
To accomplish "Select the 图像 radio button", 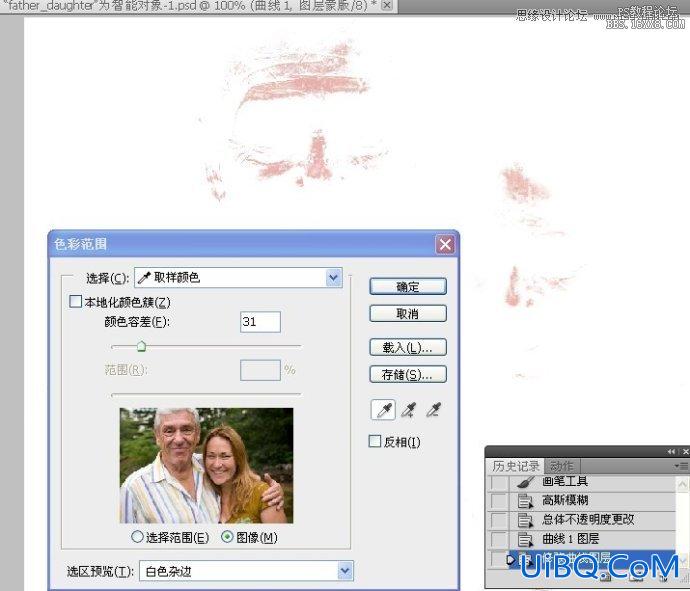I will 227,536.
